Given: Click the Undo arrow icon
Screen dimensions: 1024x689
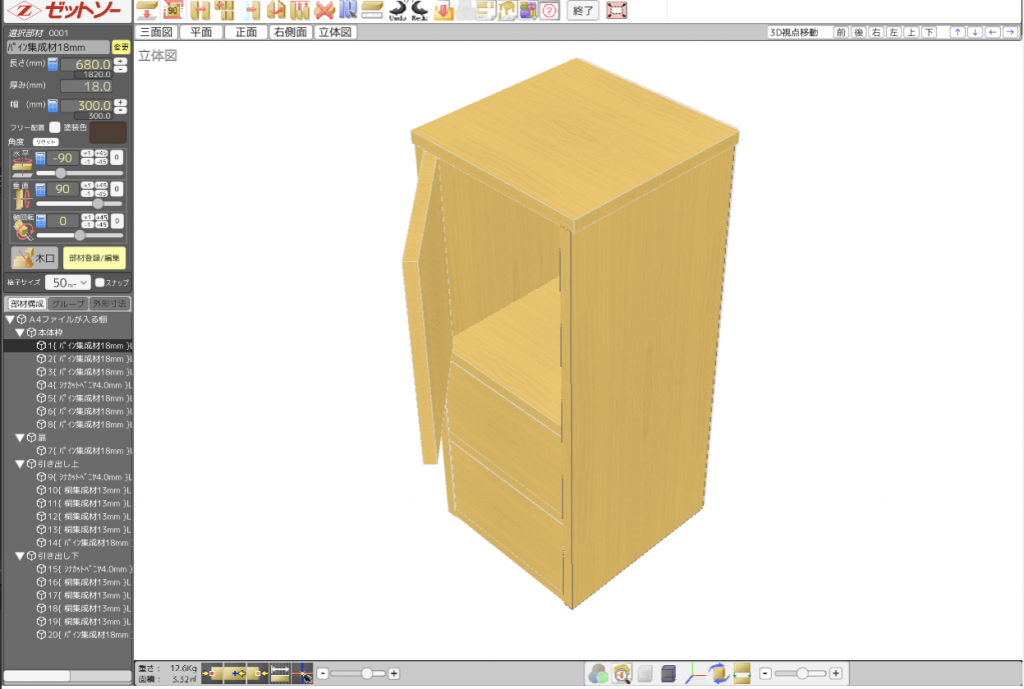Looking at the screenshot, I should 397,10.
